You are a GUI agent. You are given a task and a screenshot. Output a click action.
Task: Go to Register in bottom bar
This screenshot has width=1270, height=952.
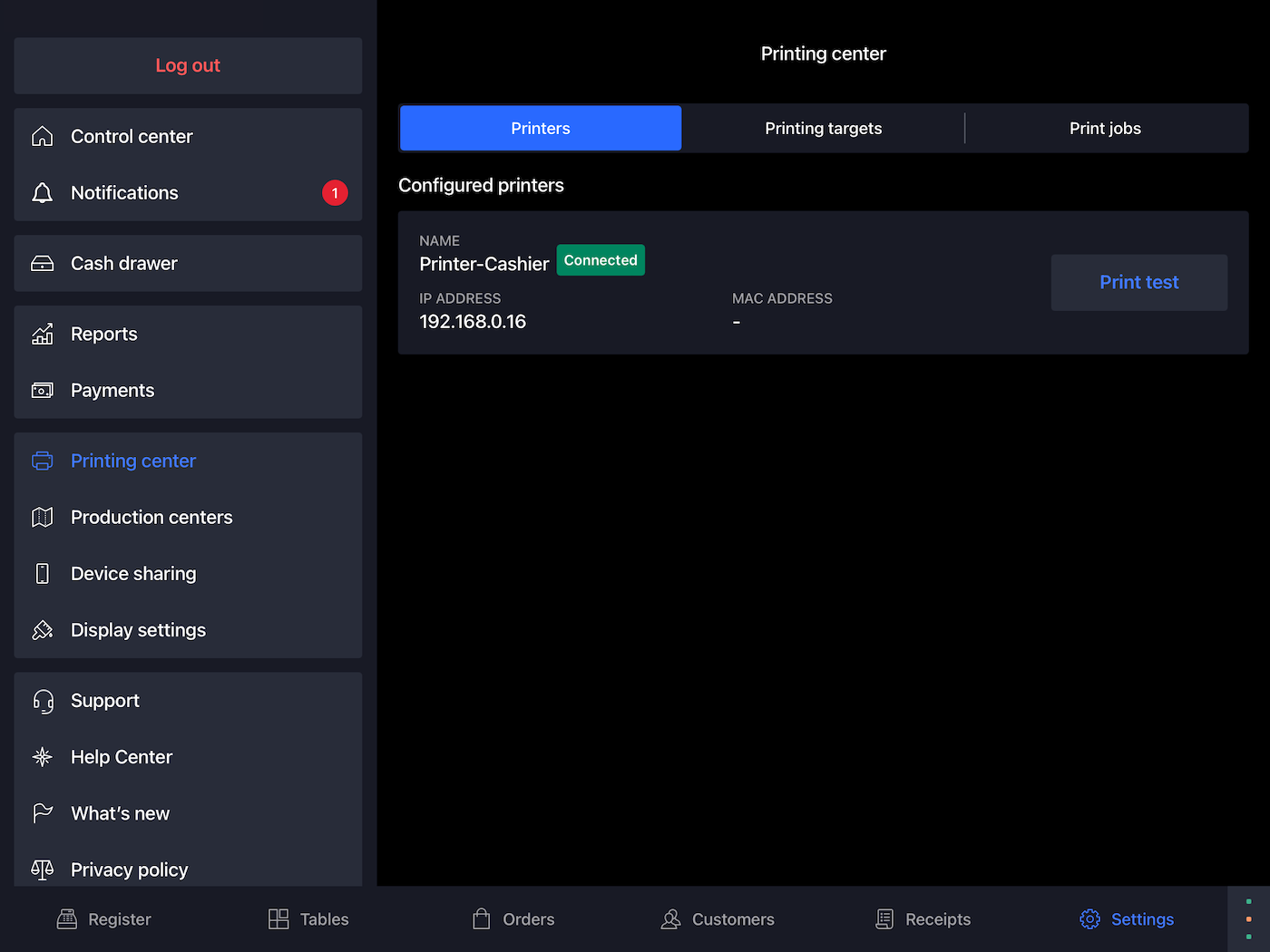[x=104, y=919]
